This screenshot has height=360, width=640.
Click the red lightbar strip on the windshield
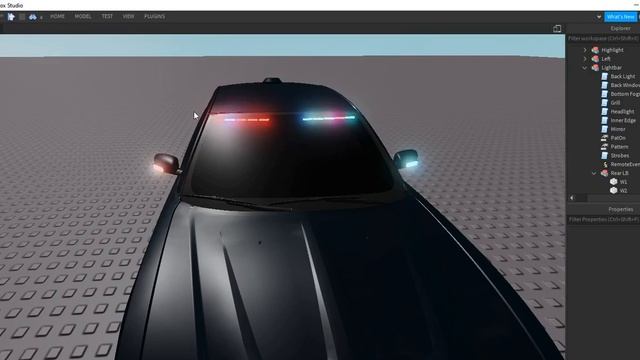point(247,120)
